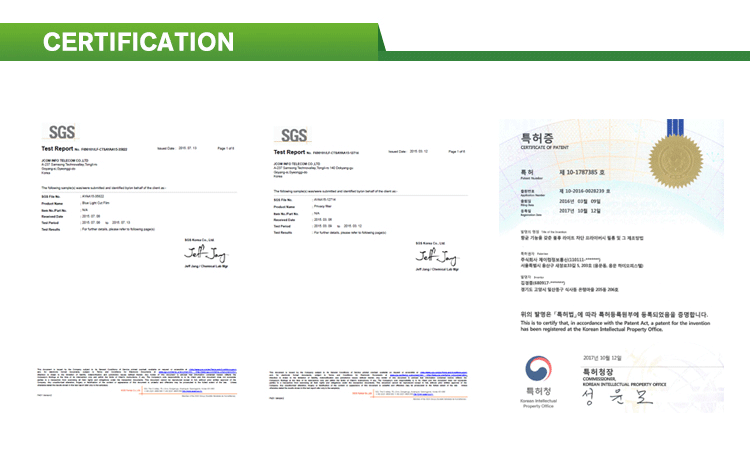Click 'Test Results' row on the first report
Viewport: 750px width, 453px height.
pos(98,230)
